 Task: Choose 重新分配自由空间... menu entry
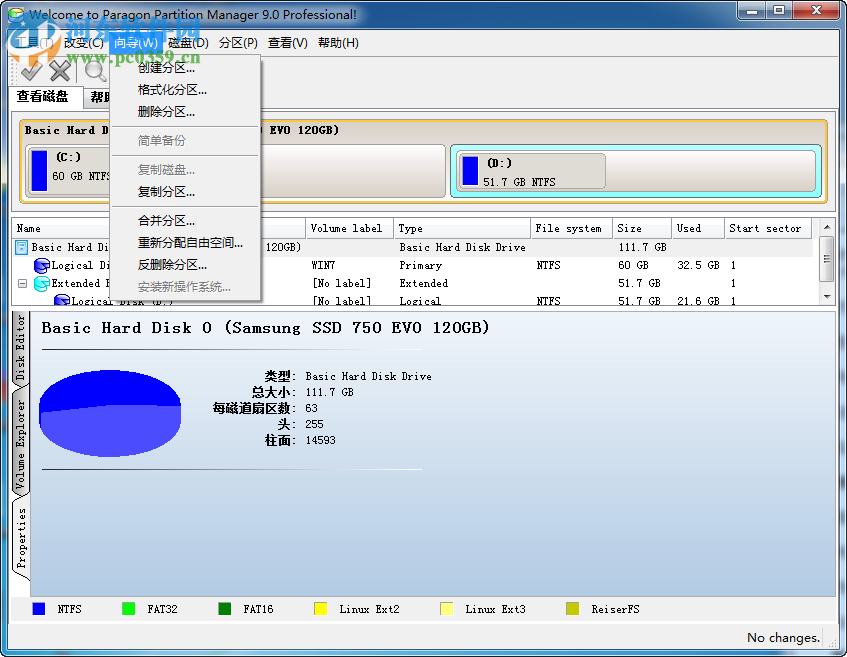(x=185, y=243)
